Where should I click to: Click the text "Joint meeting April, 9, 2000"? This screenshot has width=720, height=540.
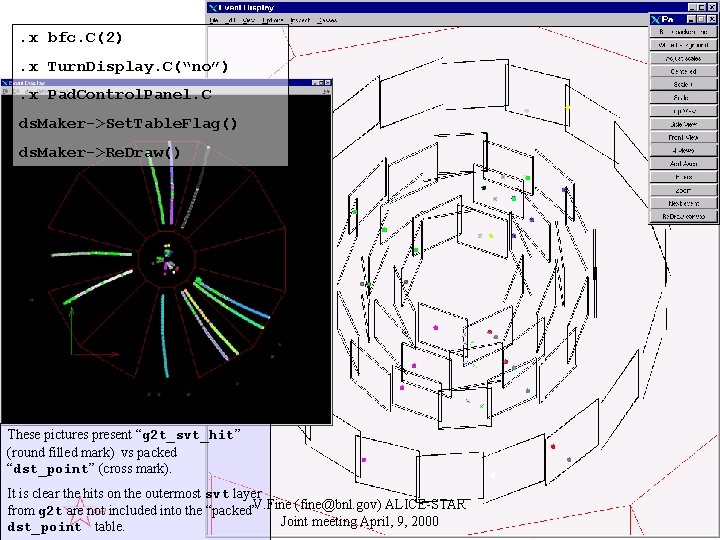(360, 521)
